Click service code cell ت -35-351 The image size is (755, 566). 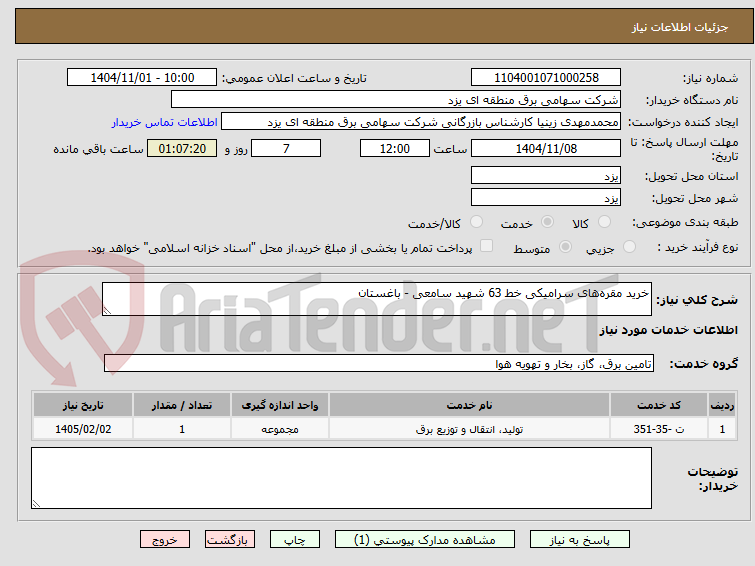(x=658, y=429)
